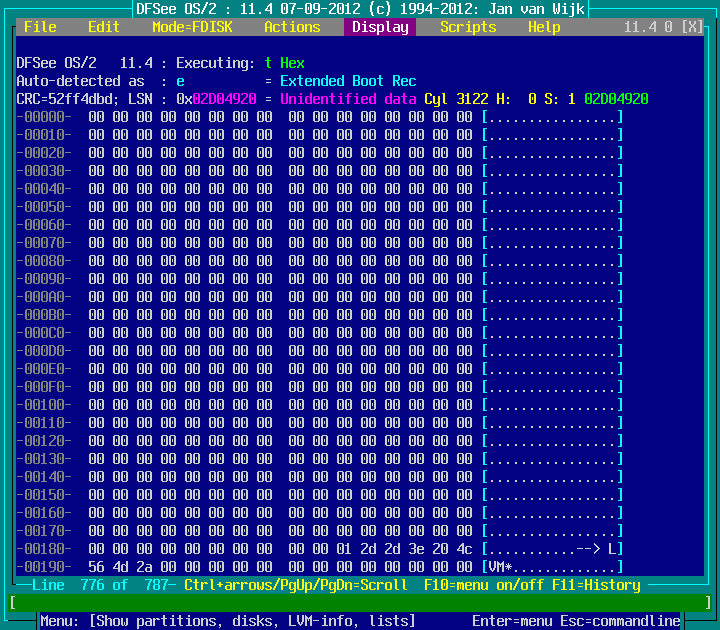Click the F11=History hint
Screen dimensions: 720x630
pos(596,585)
